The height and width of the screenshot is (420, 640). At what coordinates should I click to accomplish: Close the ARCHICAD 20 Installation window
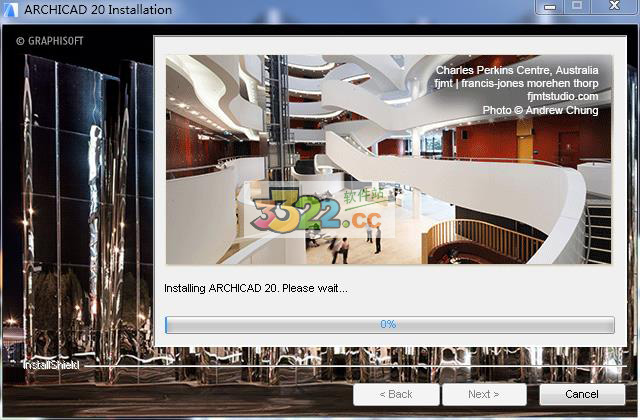[x=615, y=7]
